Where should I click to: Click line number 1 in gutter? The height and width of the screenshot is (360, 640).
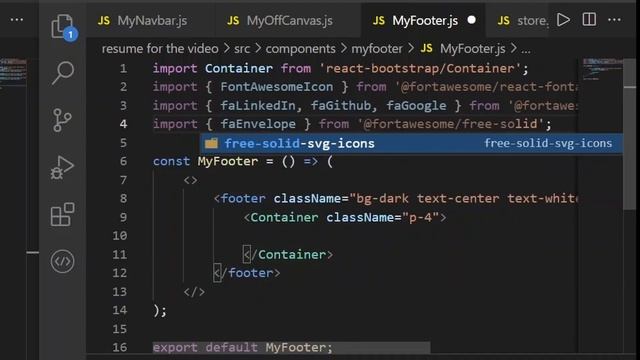pos(123,69)
